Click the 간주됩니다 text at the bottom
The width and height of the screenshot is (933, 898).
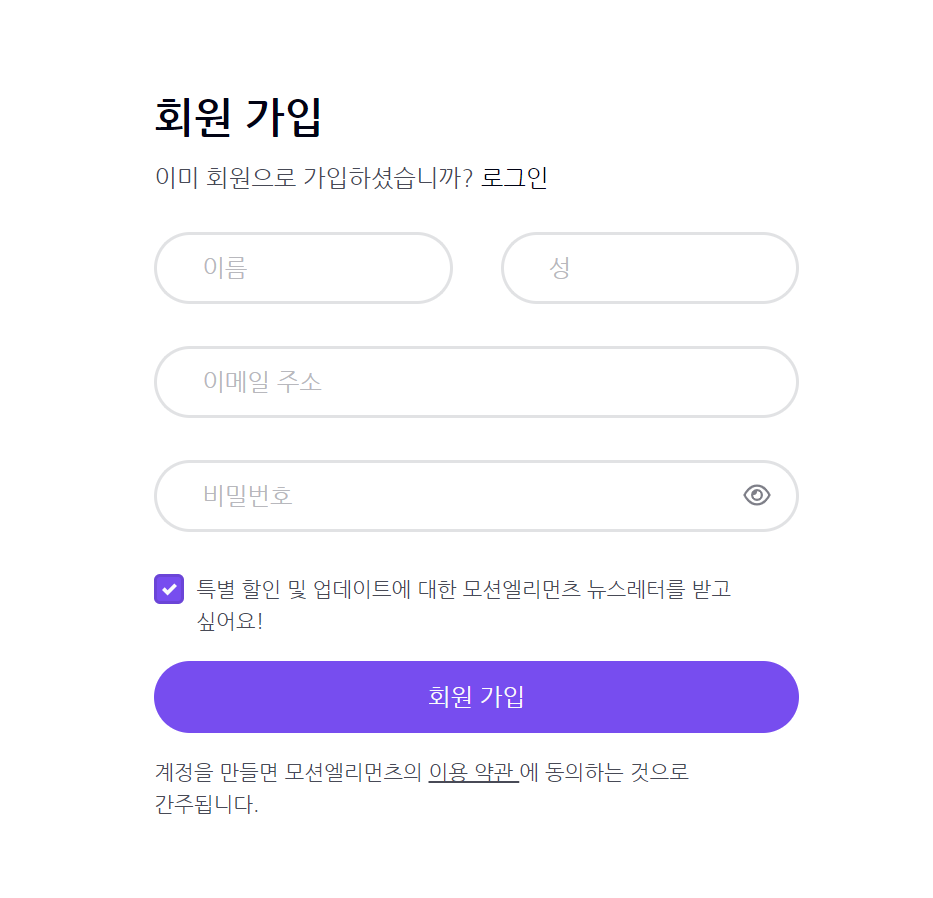[x=206, y=804]
